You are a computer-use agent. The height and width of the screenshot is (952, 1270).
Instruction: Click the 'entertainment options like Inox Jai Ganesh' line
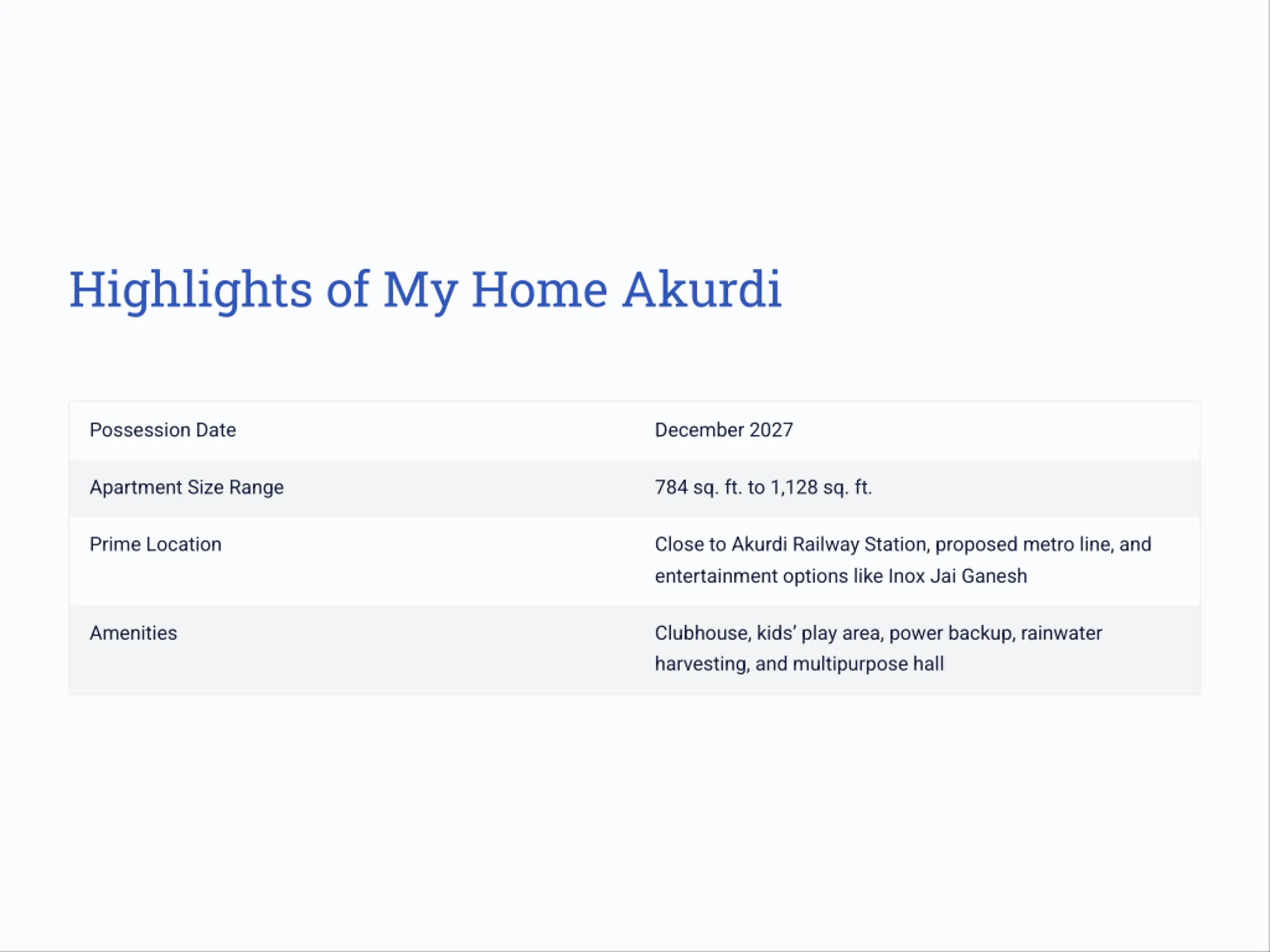coord(840,576)
